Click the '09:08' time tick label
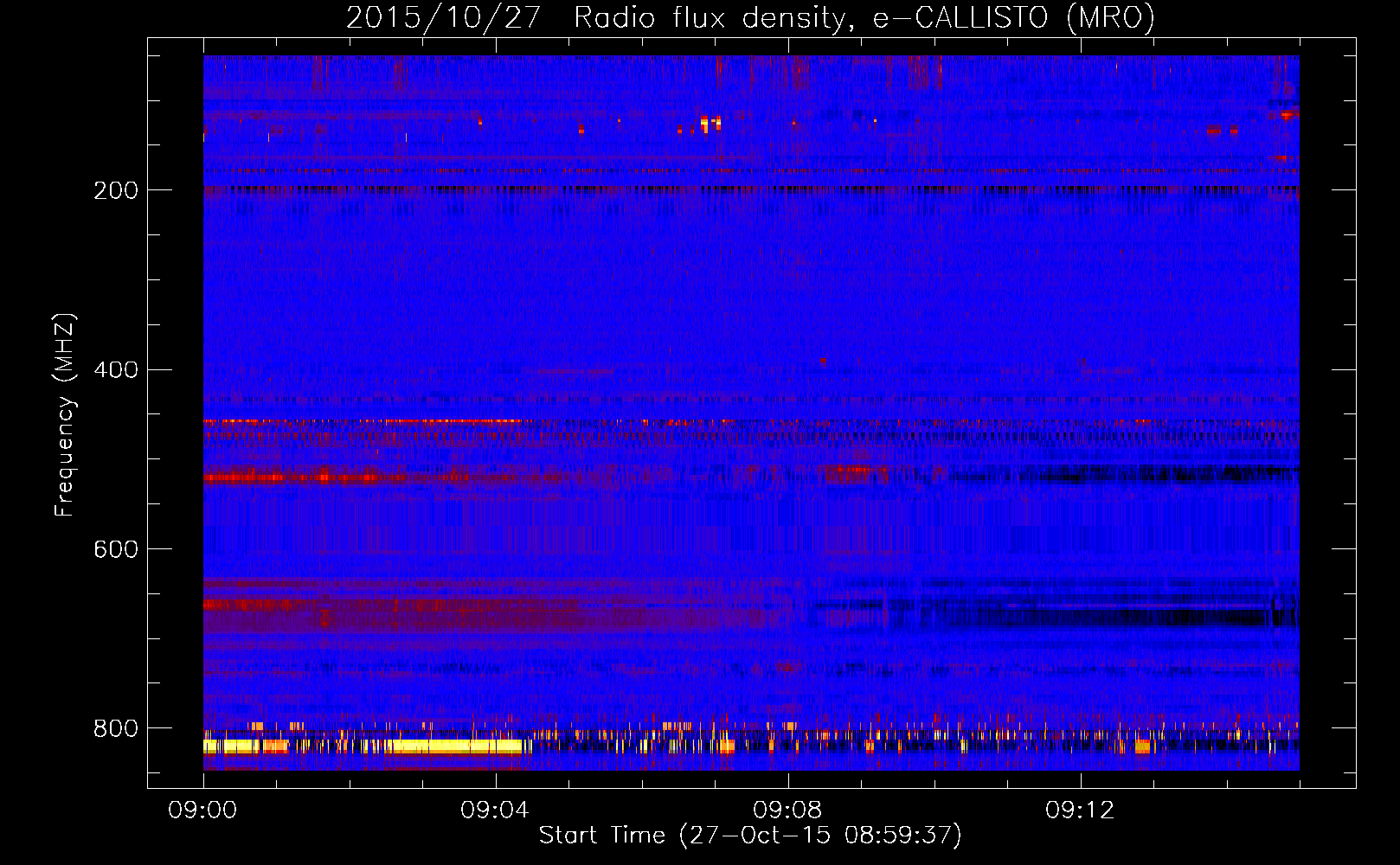 pos(787,810)
